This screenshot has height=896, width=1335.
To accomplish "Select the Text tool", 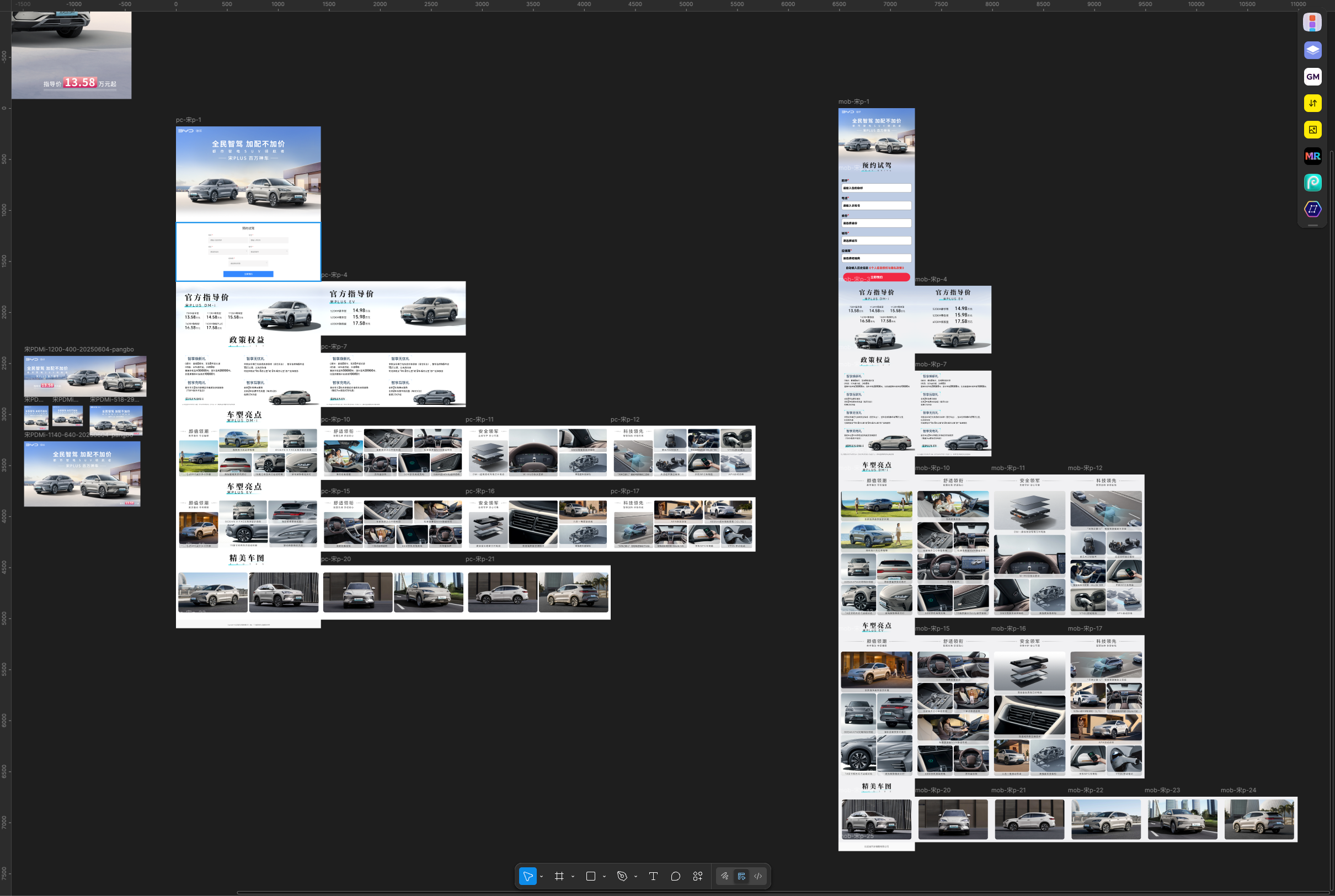I will [654, 876].
